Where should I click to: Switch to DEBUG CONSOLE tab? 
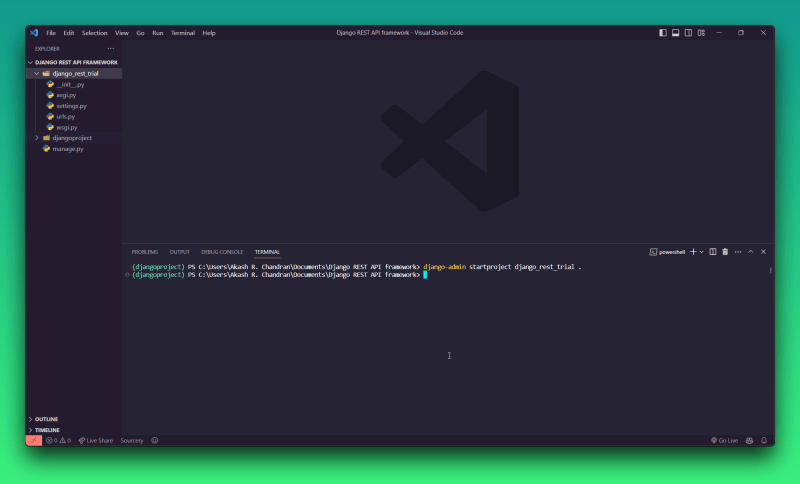(x=222, y=252)
